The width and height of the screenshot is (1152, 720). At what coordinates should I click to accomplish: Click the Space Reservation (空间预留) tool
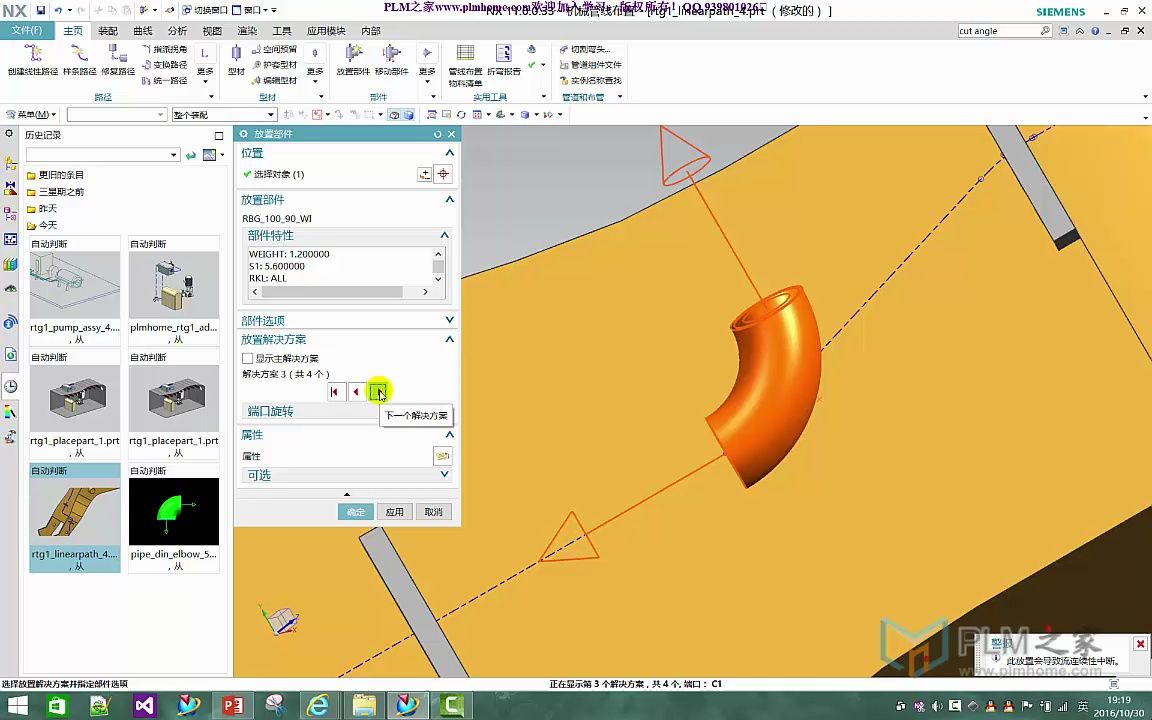(274, 49)
